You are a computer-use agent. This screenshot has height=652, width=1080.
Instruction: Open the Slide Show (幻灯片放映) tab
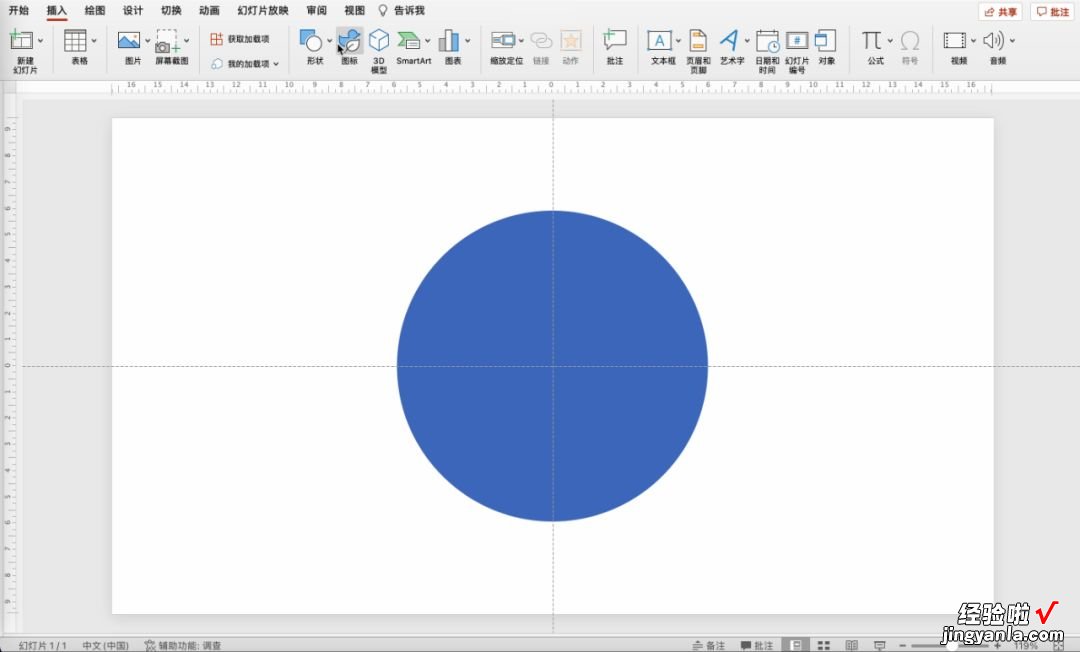coord(262,10)
